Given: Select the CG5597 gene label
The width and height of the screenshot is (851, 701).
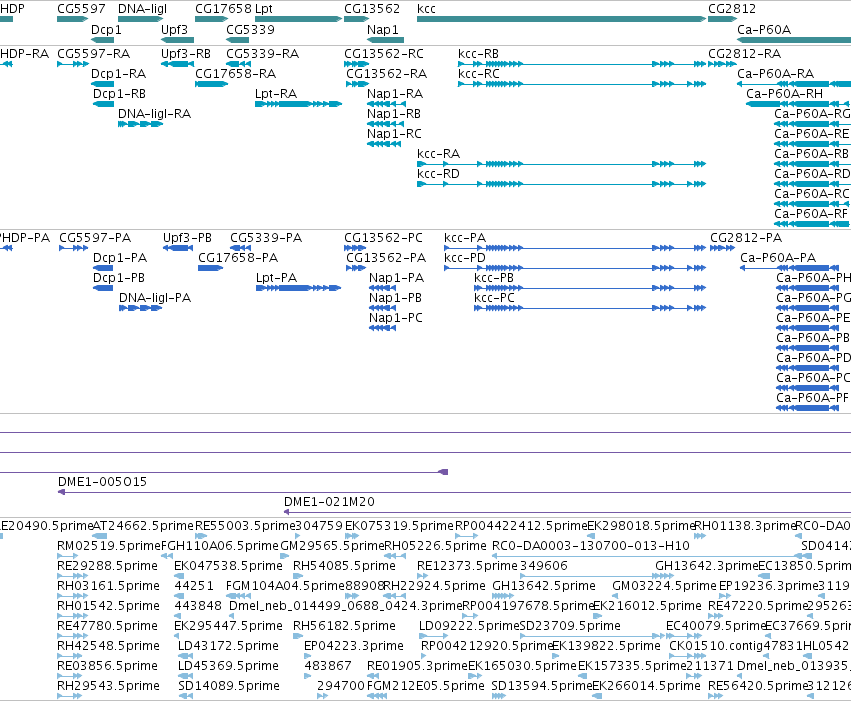Looking at the screenshot, I should pyautogui.click(x=81, y=9).
